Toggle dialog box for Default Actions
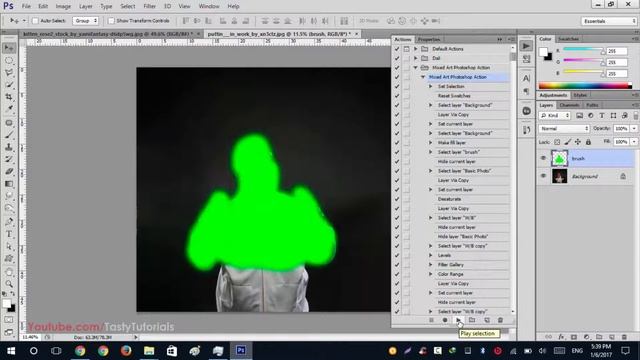This screenshot has width=640, height=360. (x=407, y=49)
